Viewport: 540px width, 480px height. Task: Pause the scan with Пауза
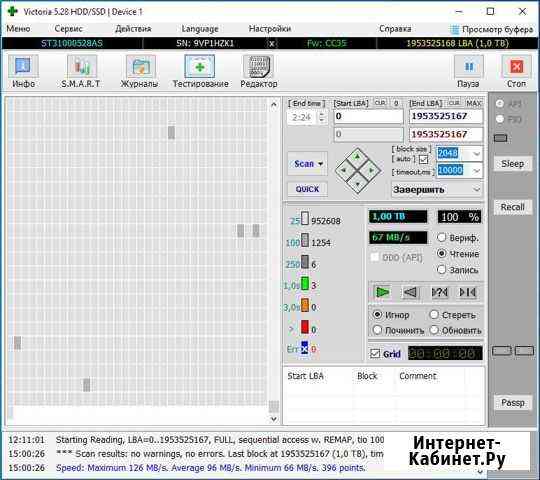point(468,71)
